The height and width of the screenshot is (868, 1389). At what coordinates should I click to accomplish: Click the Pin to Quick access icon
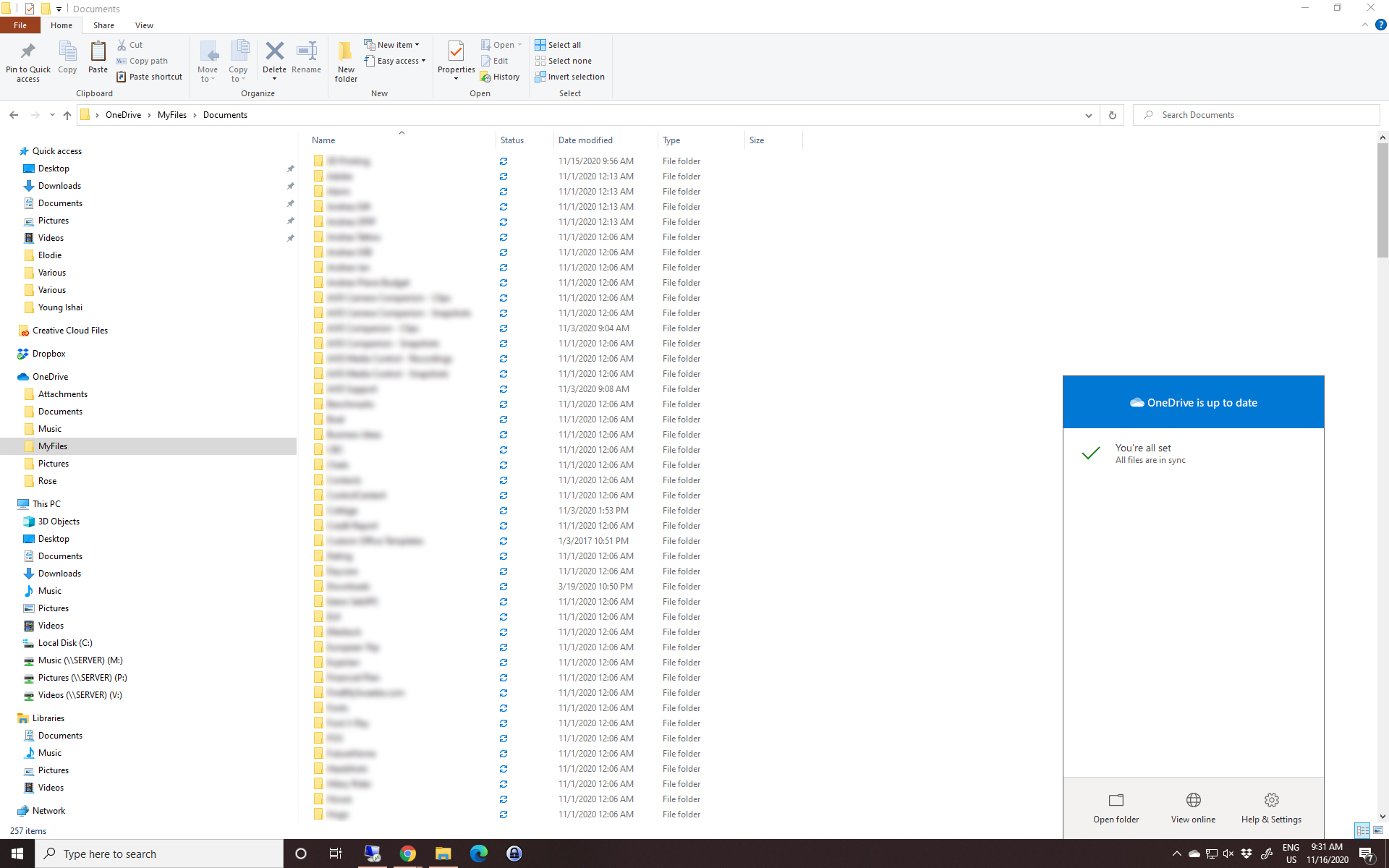pos(27,53)
